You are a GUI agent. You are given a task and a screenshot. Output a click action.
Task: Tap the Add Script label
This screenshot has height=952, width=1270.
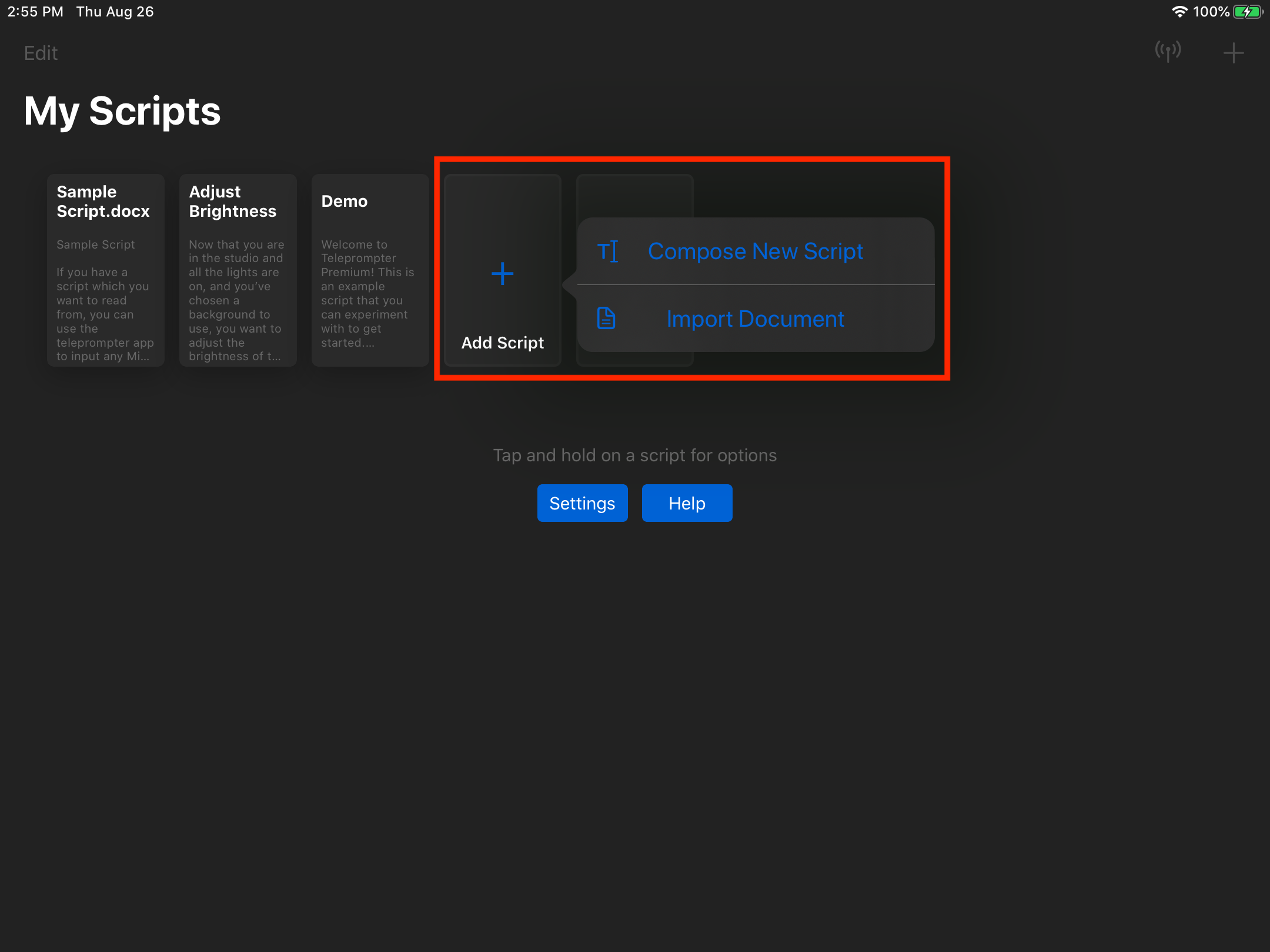(502, 343)
